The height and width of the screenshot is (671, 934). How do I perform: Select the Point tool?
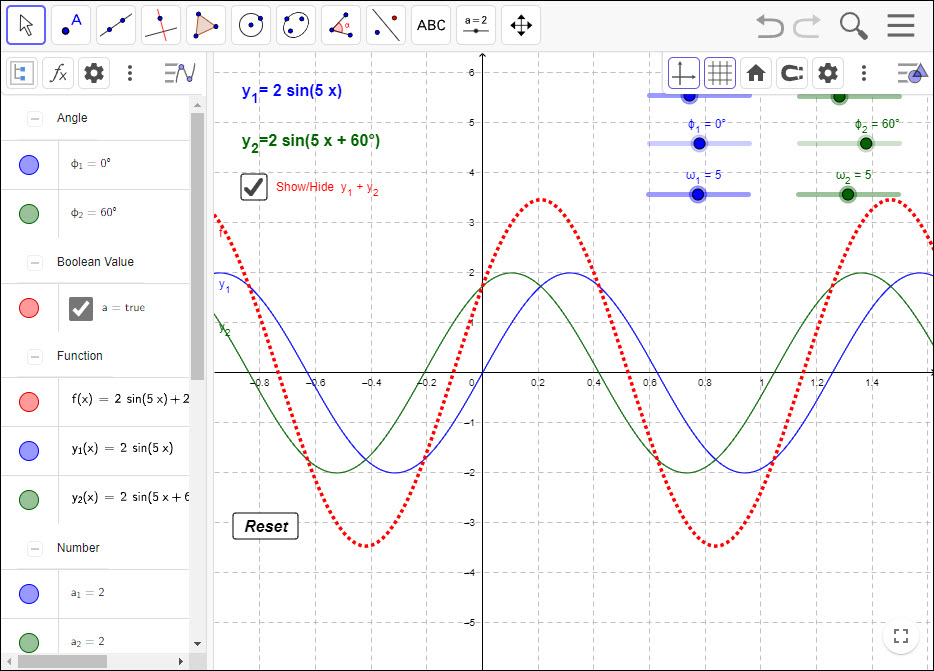point(70,24)
